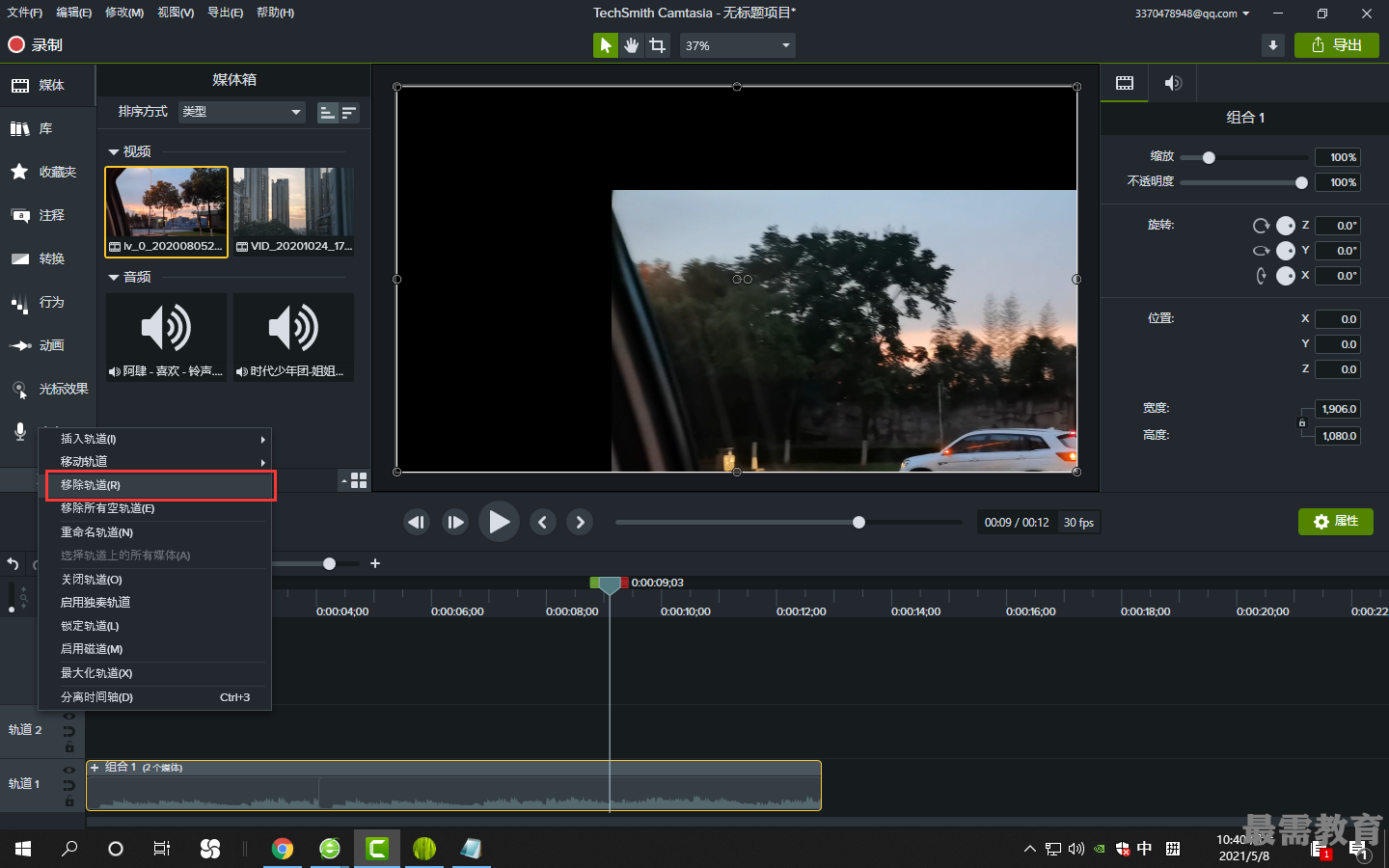1389x868 pixels.
Task: Choose 重命名轨道 from the context menu
Action: tap(154, 532)
